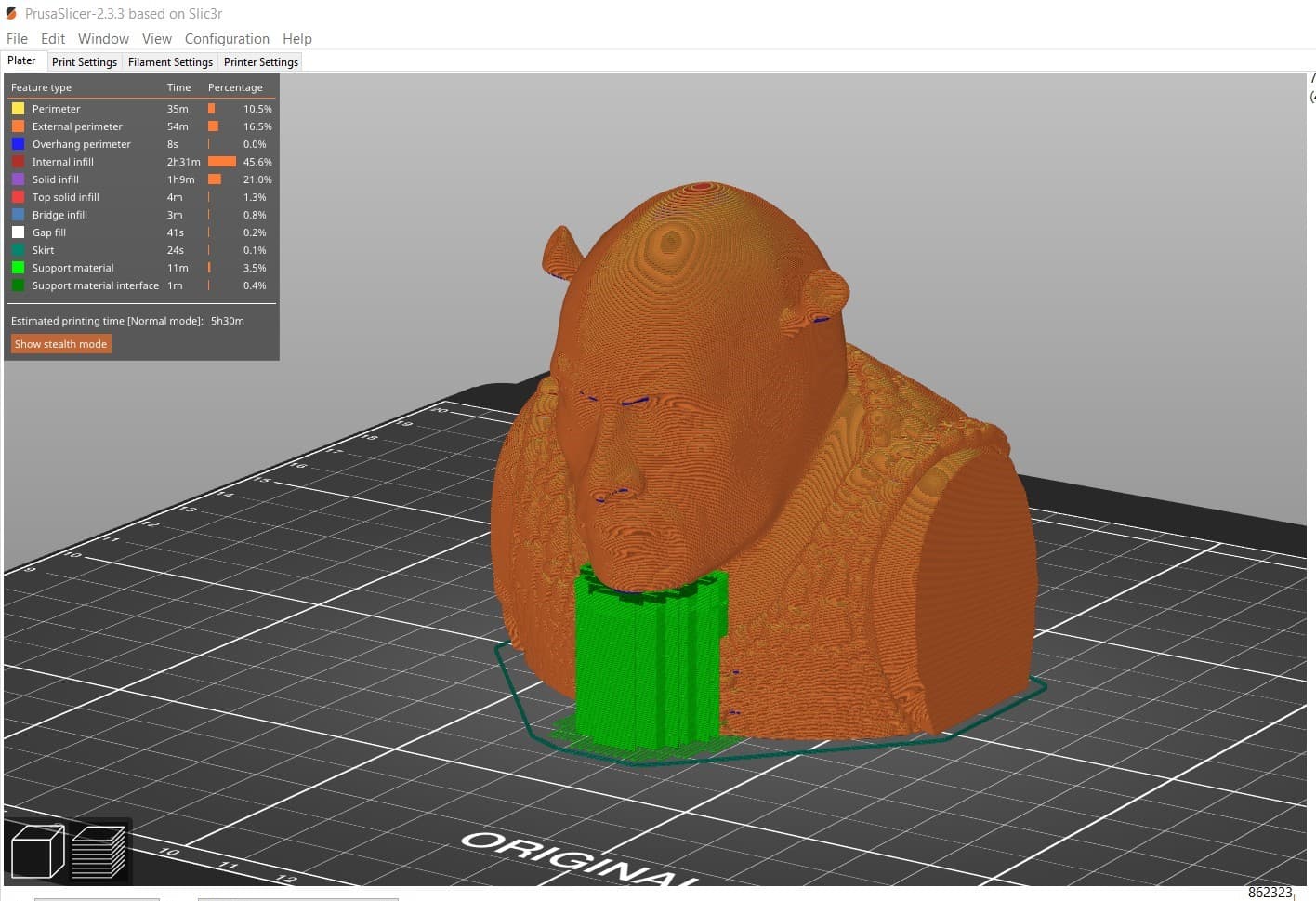1316x901 pixels.
Task: Click the Perimeter feature label
Action: coord(56,109)
